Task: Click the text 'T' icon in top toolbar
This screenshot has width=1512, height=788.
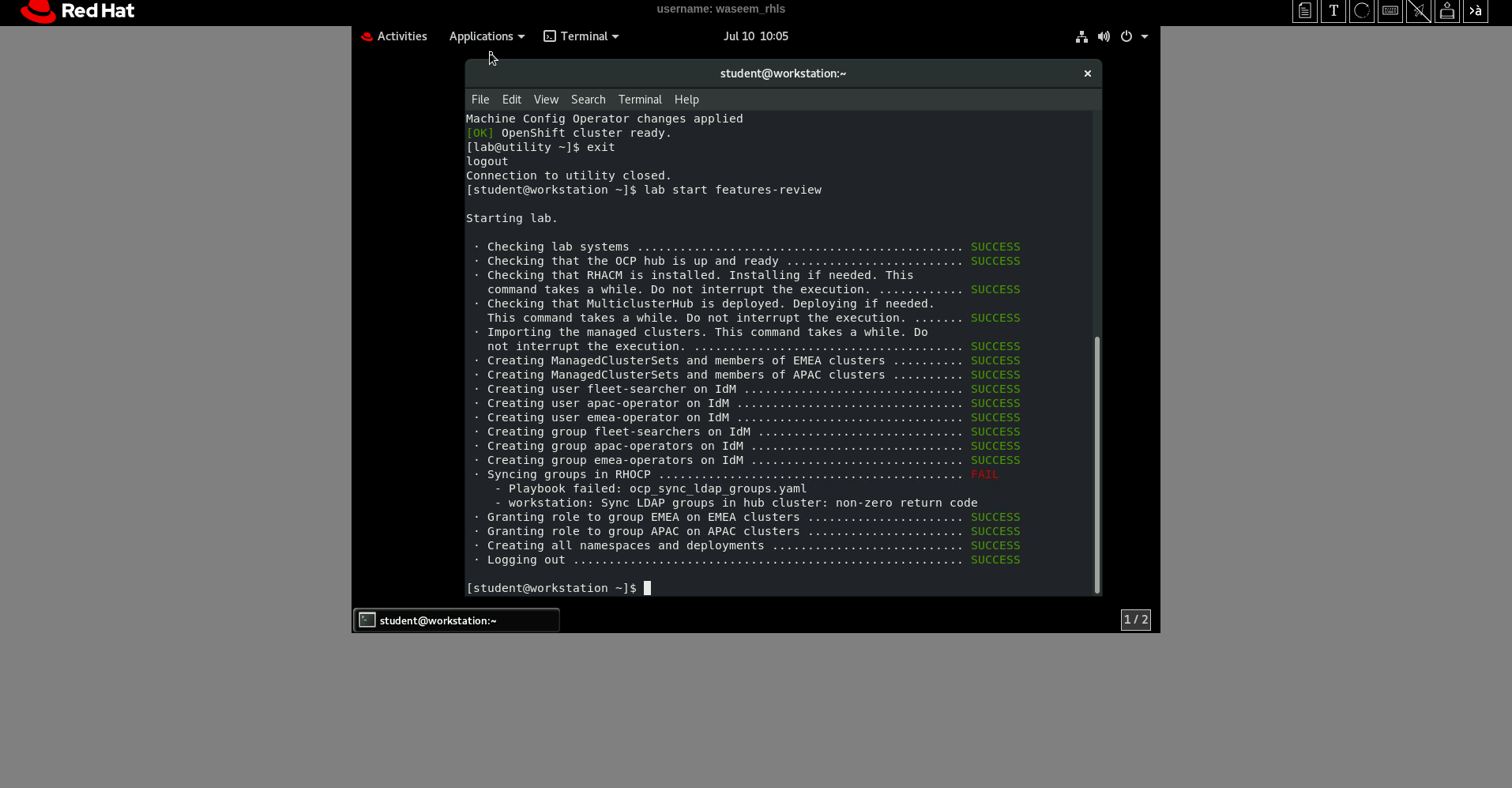Action: [x=1333, y=11]
